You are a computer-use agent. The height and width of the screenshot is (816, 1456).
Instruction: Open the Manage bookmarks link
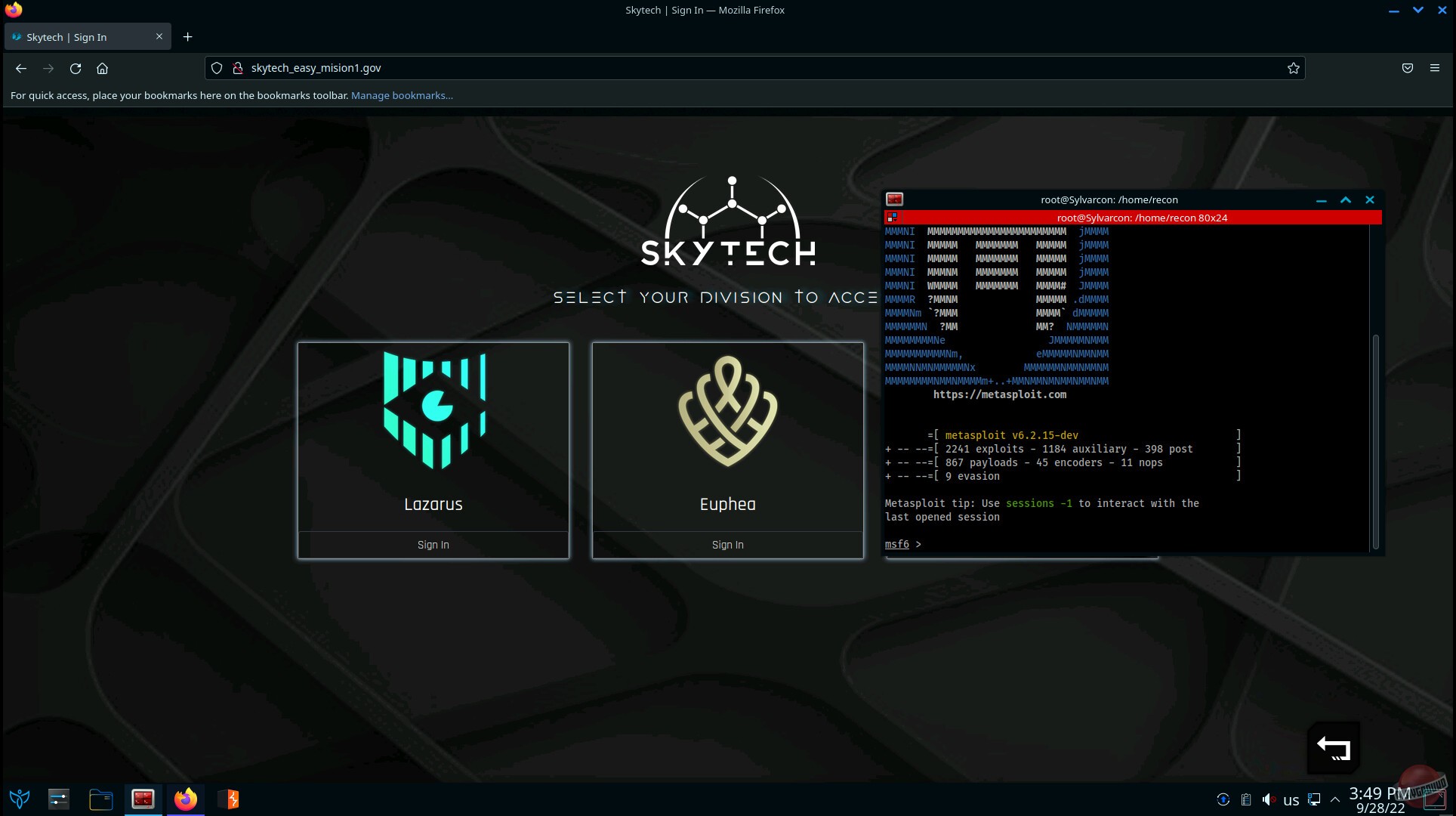[401, 95]
